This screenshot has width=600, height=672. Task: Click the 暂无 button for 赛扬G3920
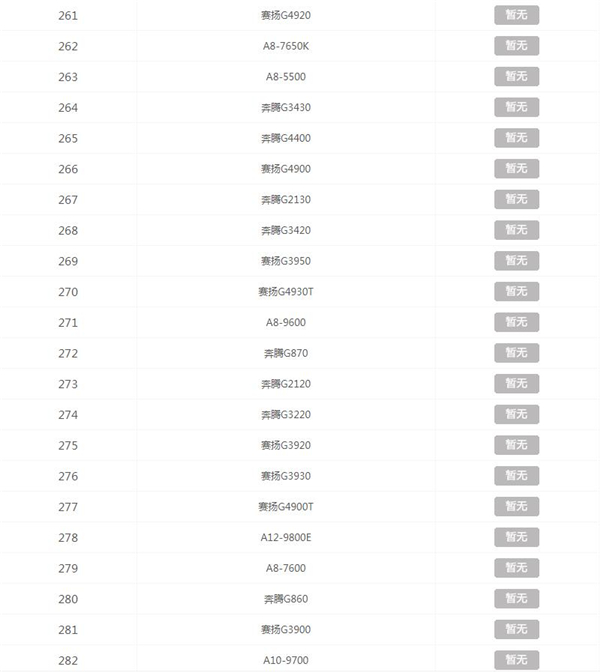pos(516,445)
